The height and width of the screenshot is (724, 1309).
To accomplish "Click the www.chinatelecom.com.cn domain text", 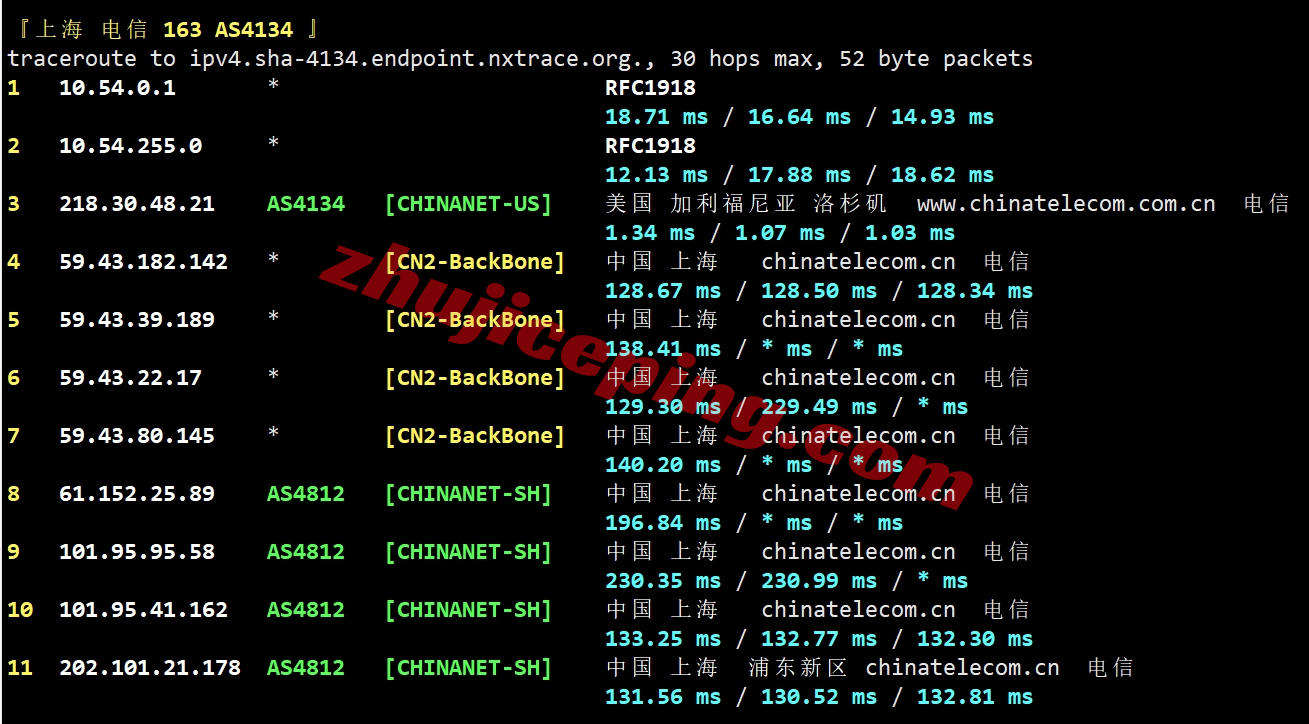I will coord(1066,204).
